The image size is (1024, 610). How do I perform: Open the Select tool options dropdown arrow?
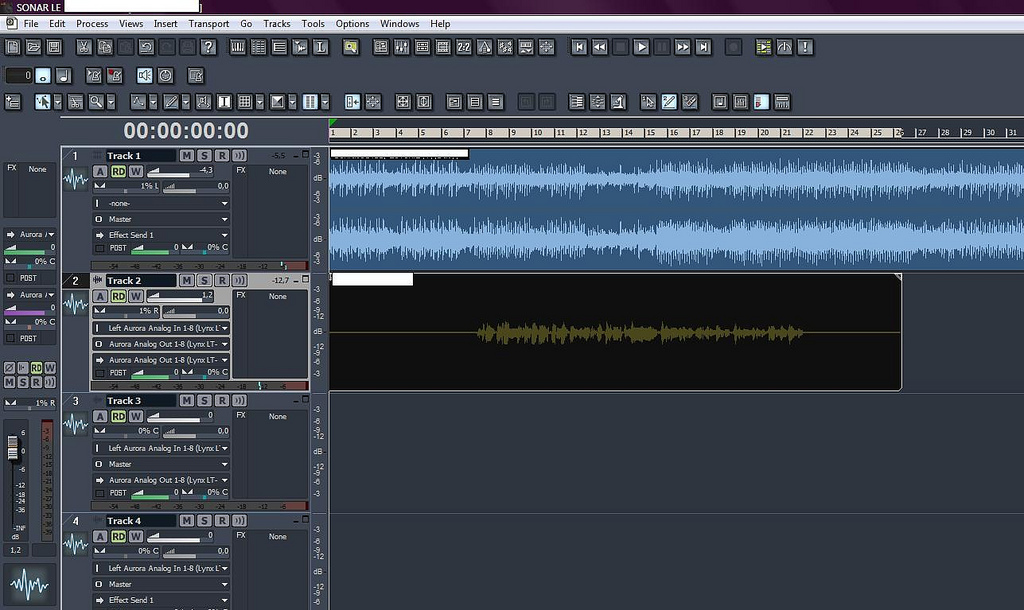[x=57, y=102]
